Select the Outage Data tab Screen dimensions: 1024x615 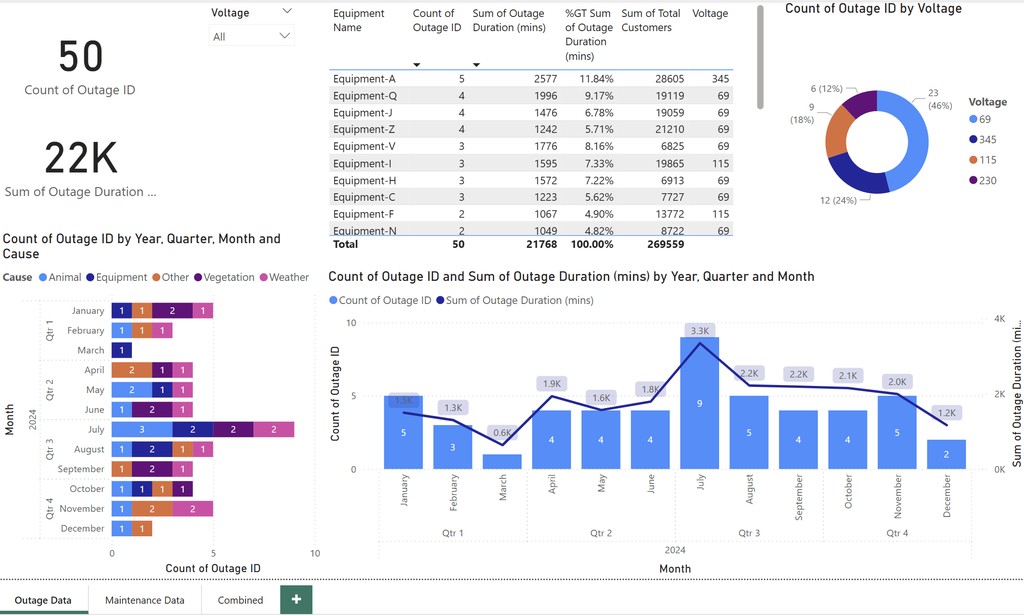click(x=43, y=600)
